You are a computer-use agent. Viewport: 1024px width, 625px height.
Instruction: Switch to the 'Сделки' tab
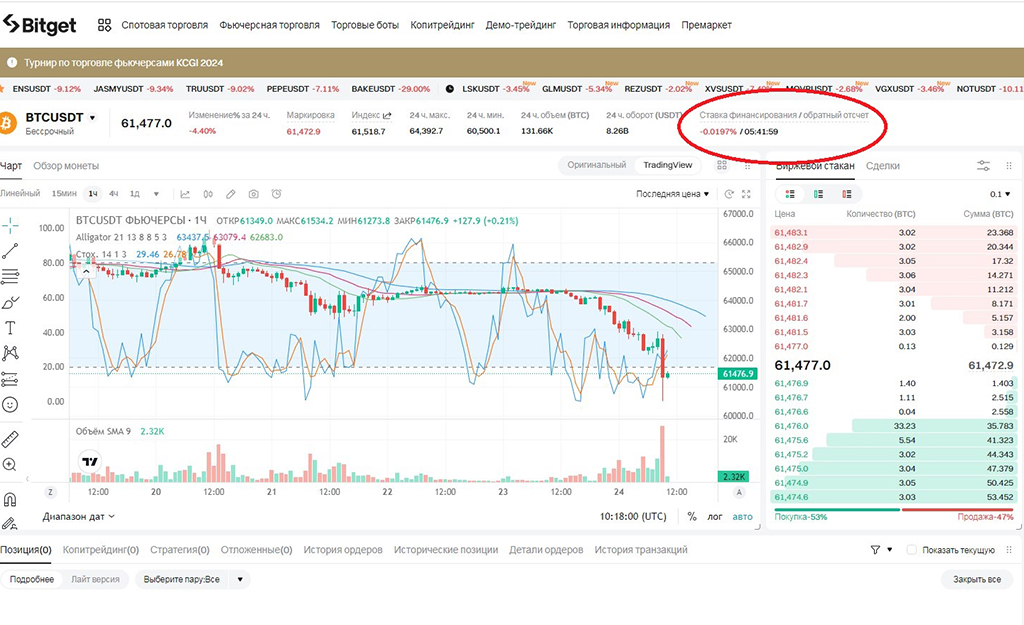pyautogui.click(x=882, y=166)
